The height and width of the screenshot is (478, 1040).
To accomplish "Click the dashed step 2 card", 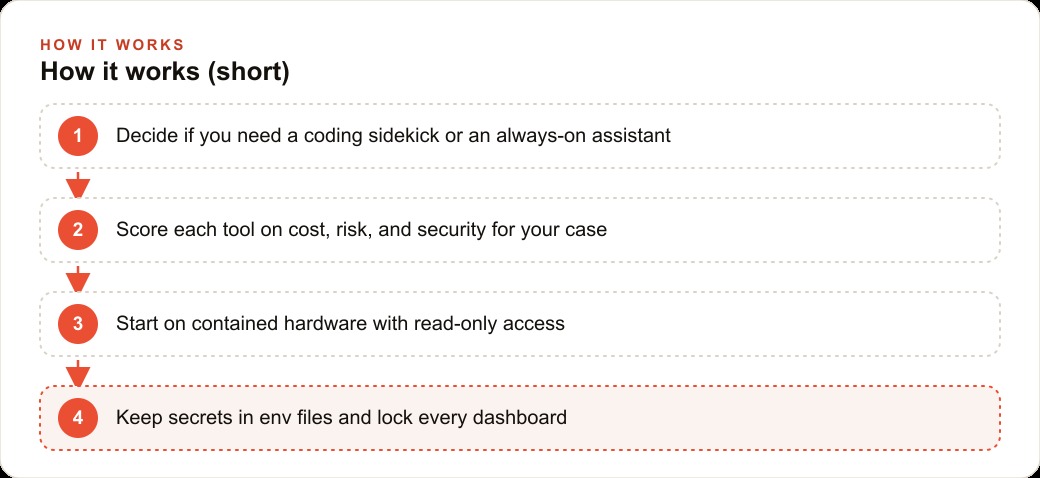I will [520, 230].
